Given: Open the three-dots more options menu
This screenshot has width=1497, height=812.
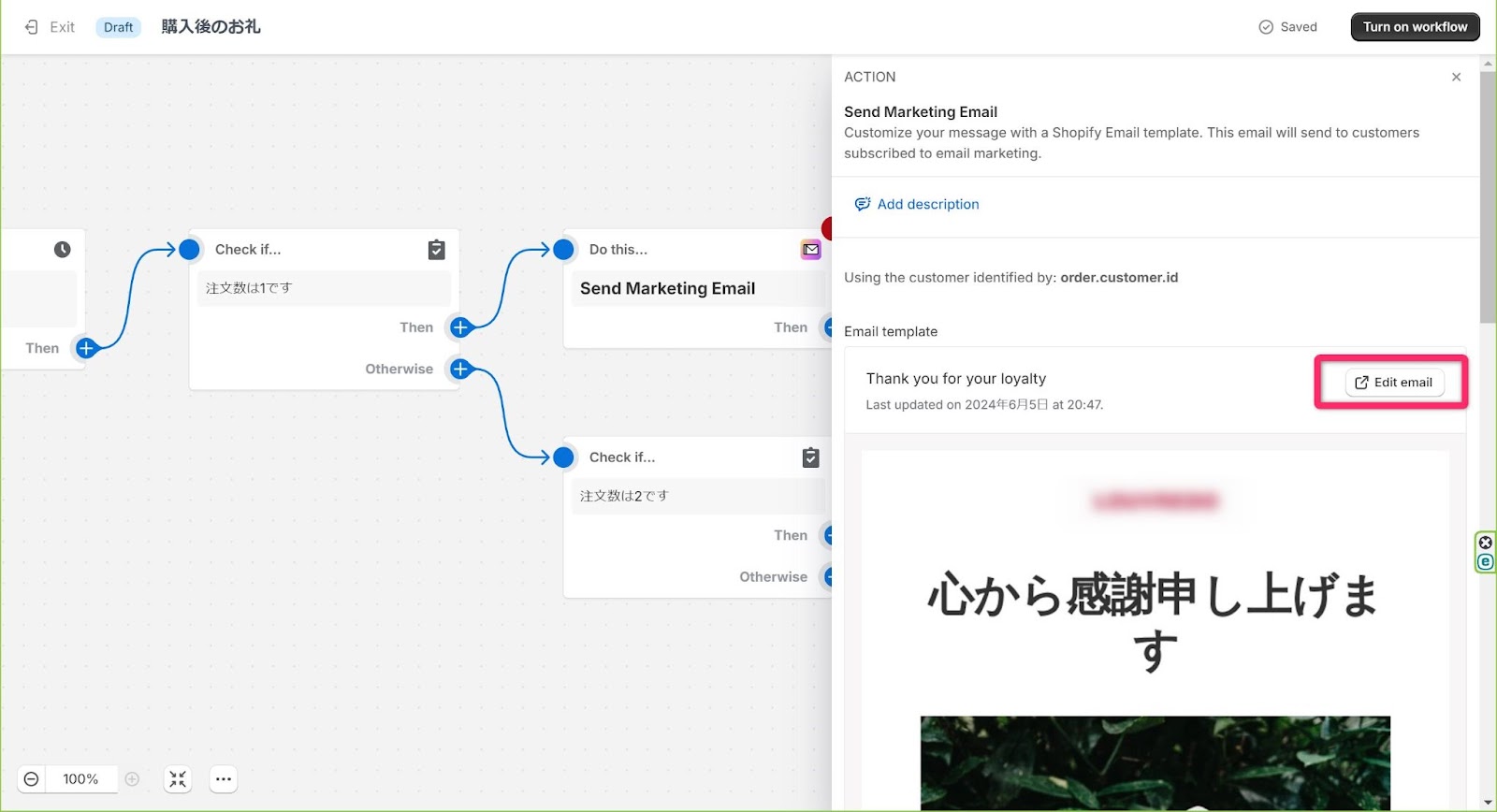Looking at the screenshot, I should click(223, 779).
